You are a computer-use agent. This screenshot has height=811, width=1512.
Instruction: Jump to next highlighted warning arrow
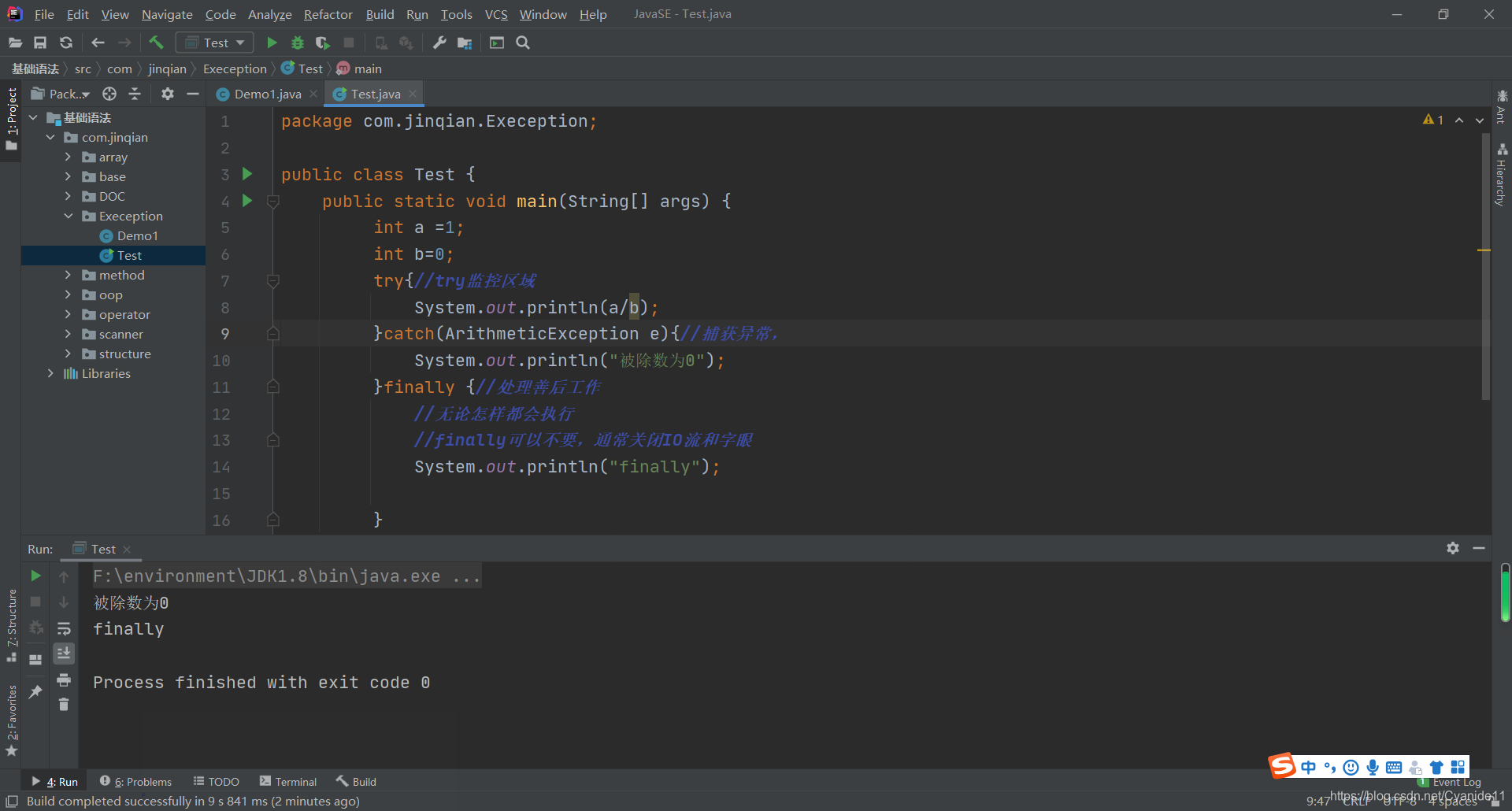1480,120
